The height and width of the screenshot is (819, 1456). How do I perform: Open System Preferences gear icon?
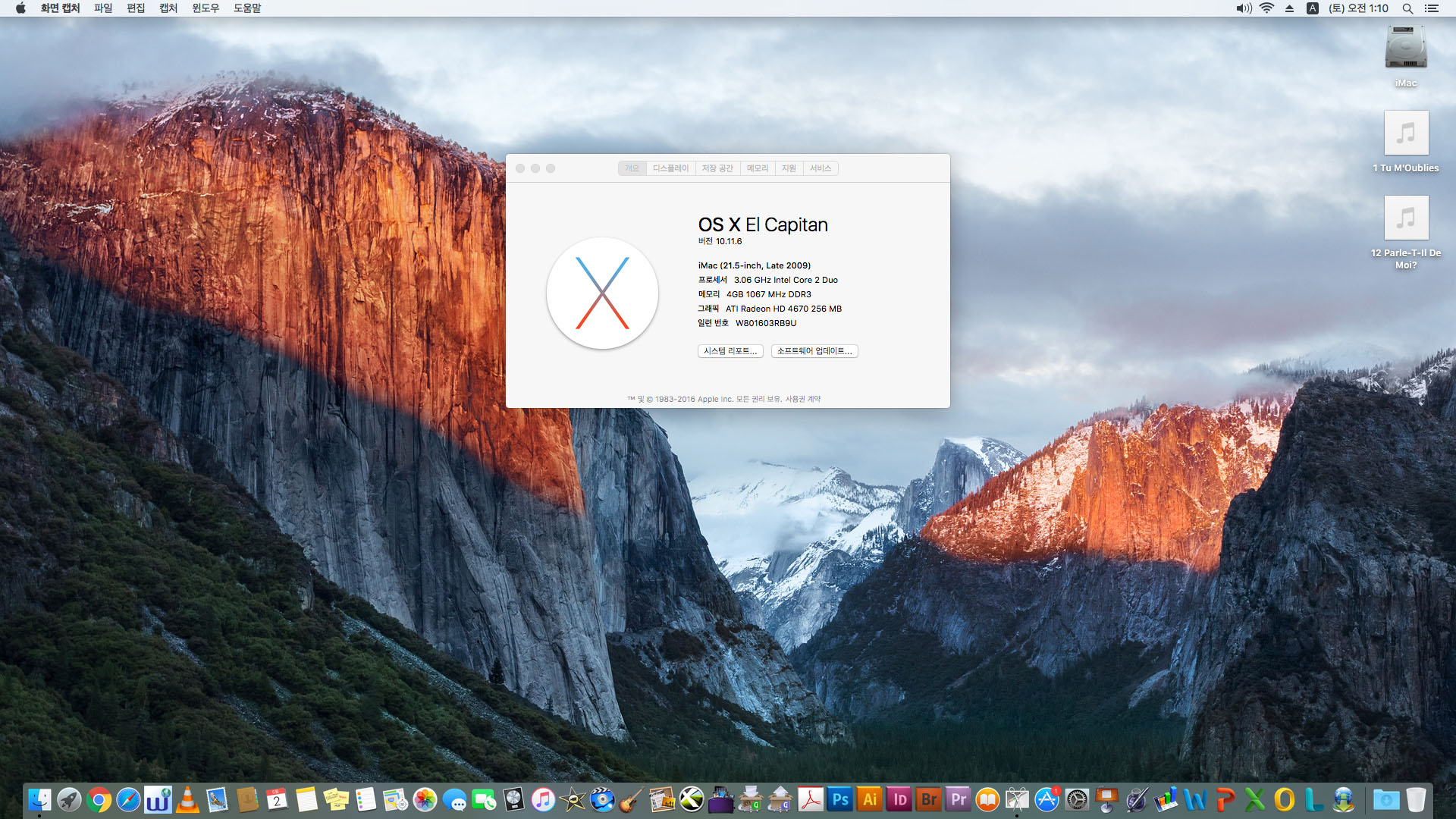[x=1077, y=799]
